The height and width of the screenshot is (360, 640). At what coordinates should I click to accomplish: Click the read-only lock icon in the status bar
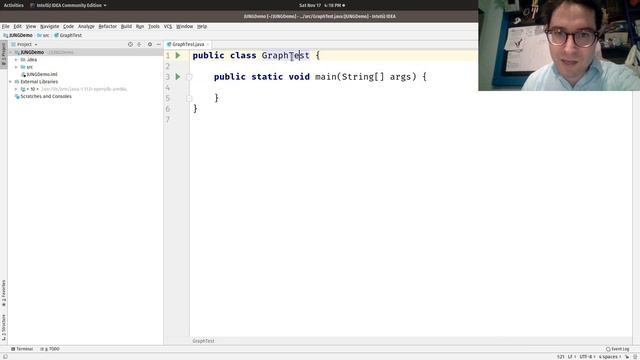pyautogui.click(x=627, y=356)
